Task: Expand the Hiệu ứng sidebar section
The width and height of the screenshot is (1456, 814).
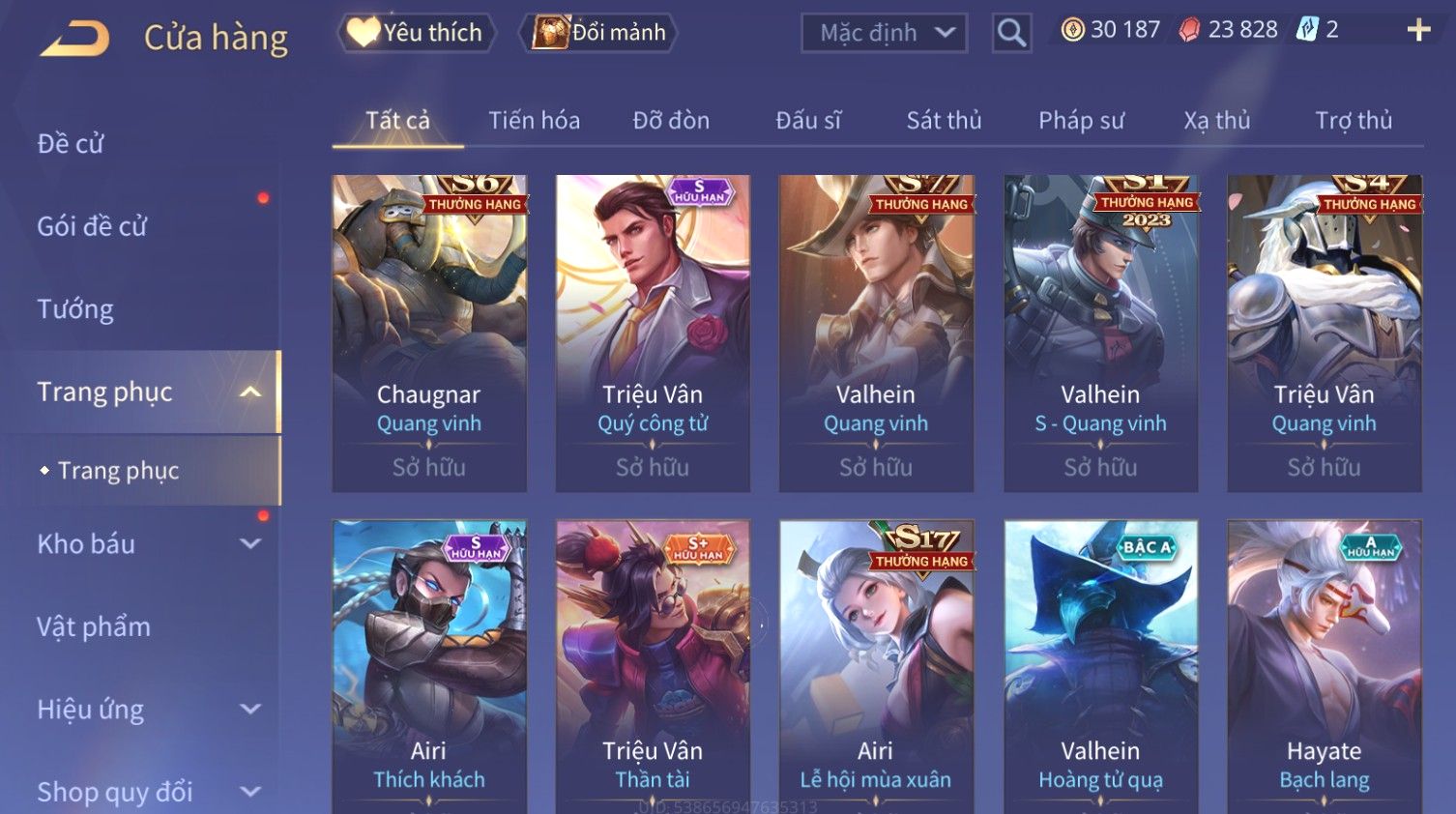Action: [x=250, y=709]
